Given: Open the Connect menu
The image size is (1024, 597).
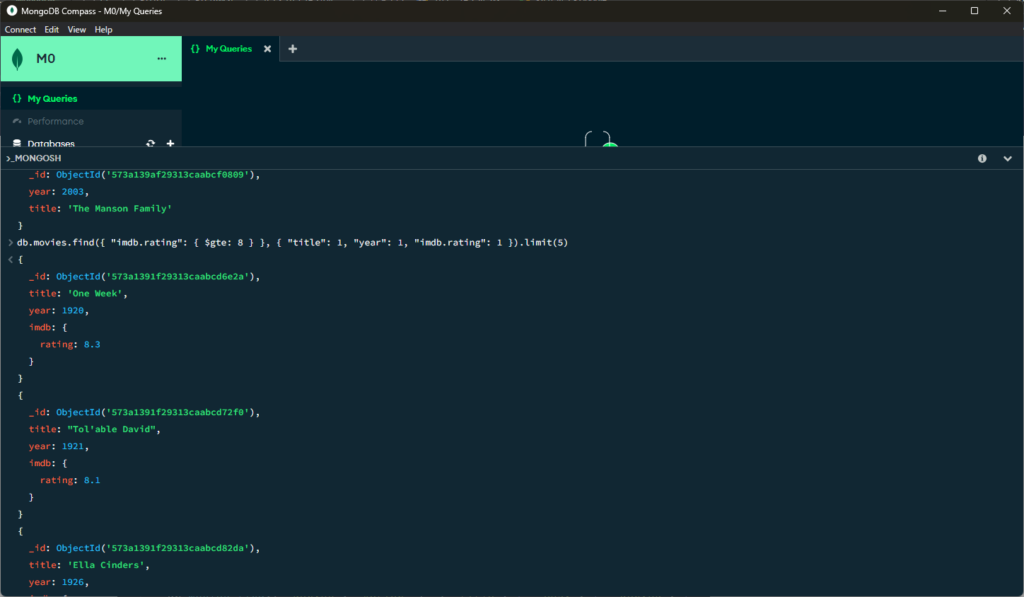Looking at the screenshot, I should pyautogui.click(x=20, y=30).
